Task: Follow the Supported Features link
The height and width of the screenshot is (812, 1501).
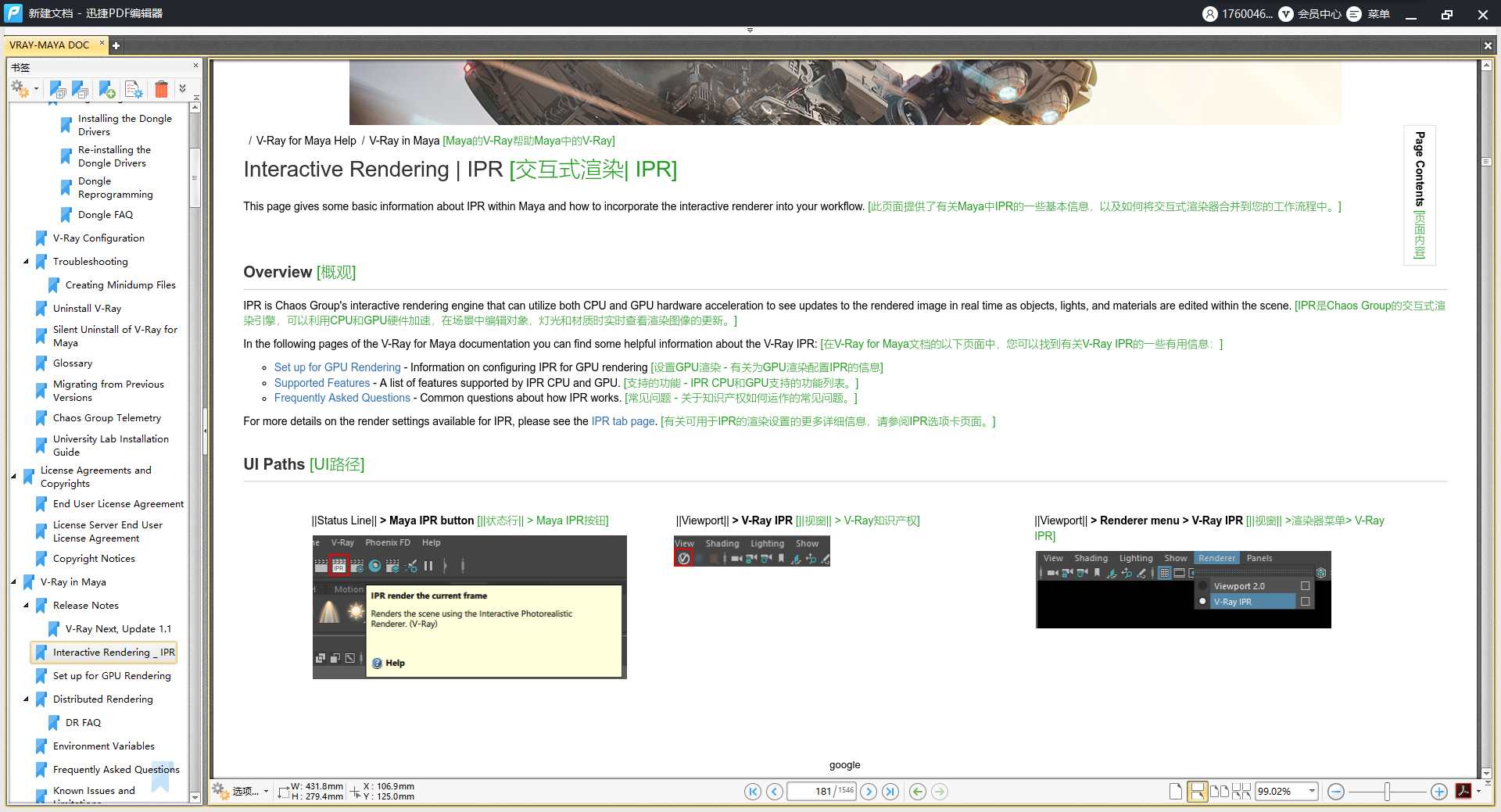Action: [x=322, y=383]
